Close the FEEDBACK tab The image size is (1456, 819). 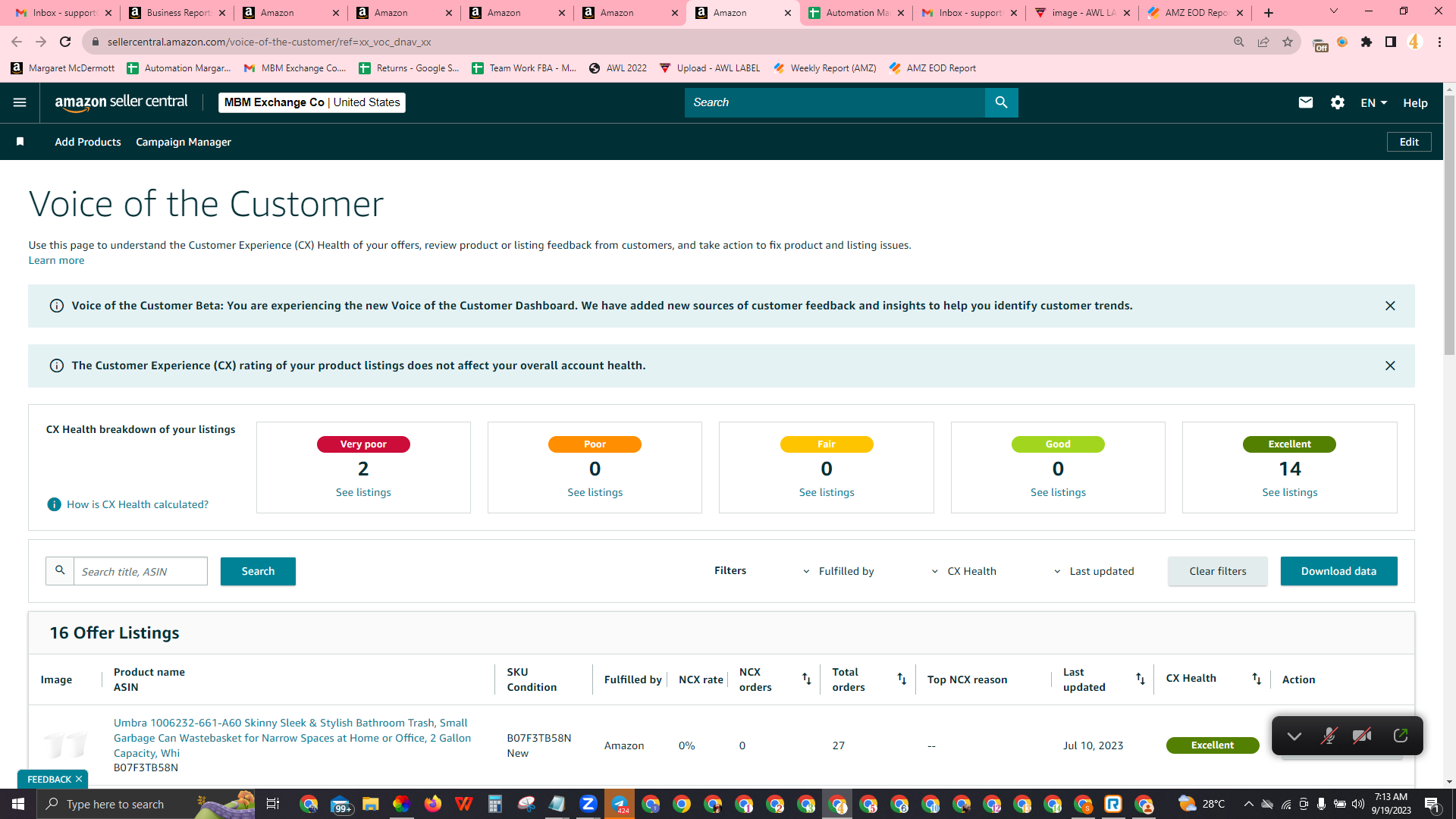79,780
